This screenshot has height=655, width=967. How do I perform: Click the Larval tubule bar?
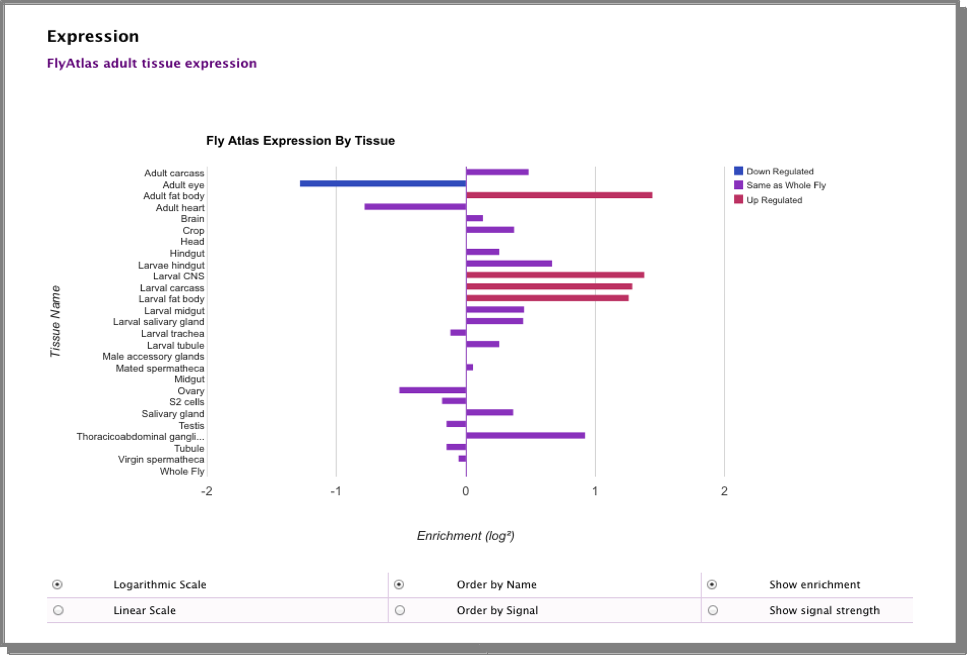click(x=482, y=344)
